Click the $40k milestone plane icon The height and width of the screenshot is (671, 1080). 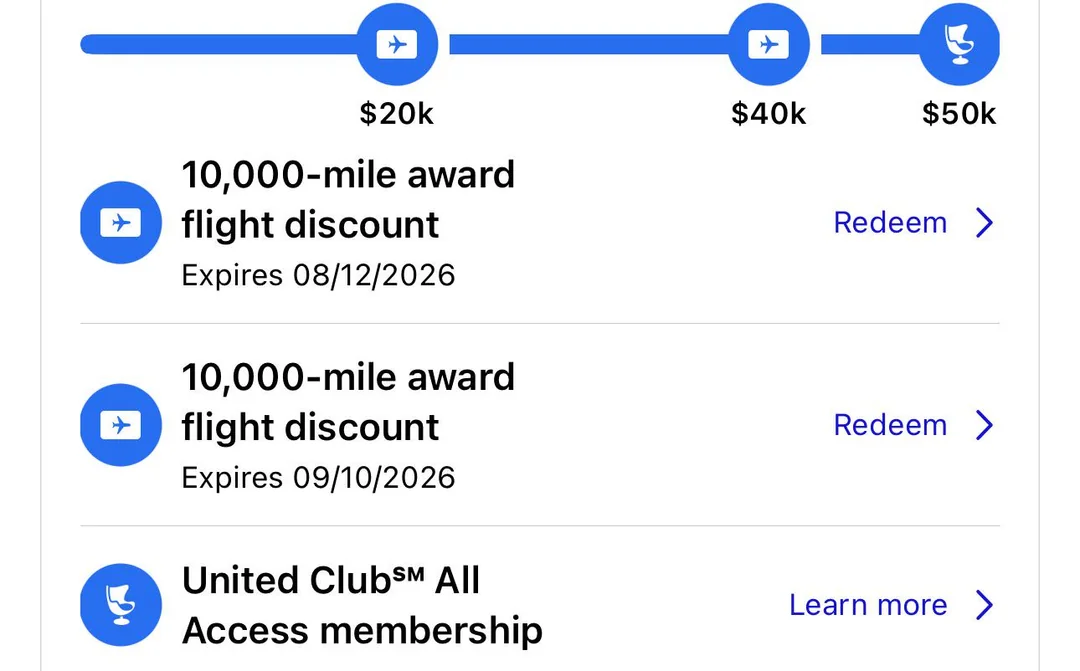768,45
